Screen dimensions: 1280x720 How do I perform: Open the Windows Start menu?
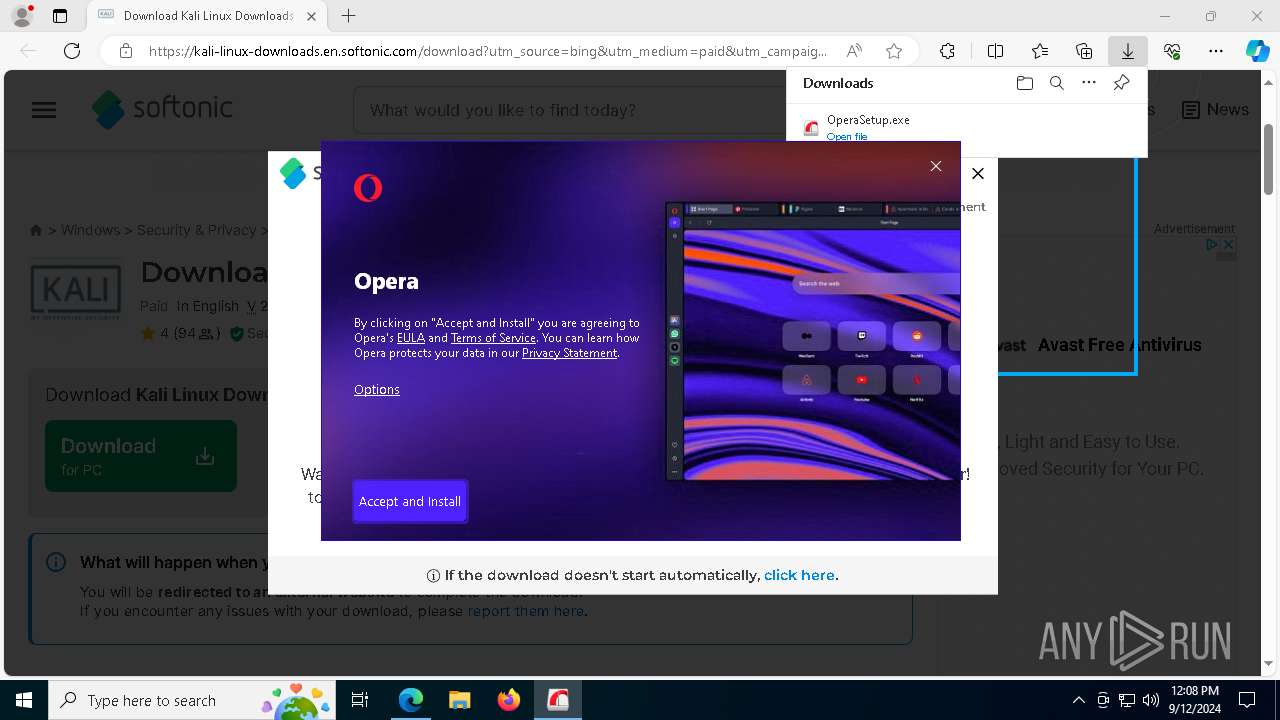click(24, 700)
